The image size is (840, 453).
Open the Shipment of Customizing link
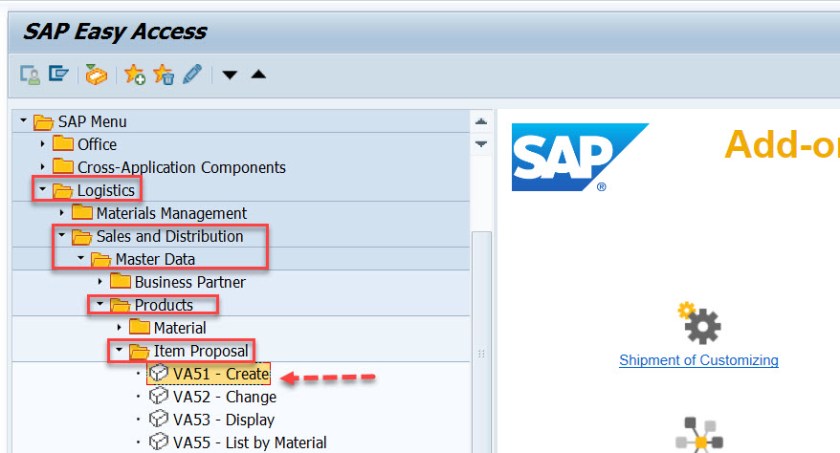pos(698,360)
